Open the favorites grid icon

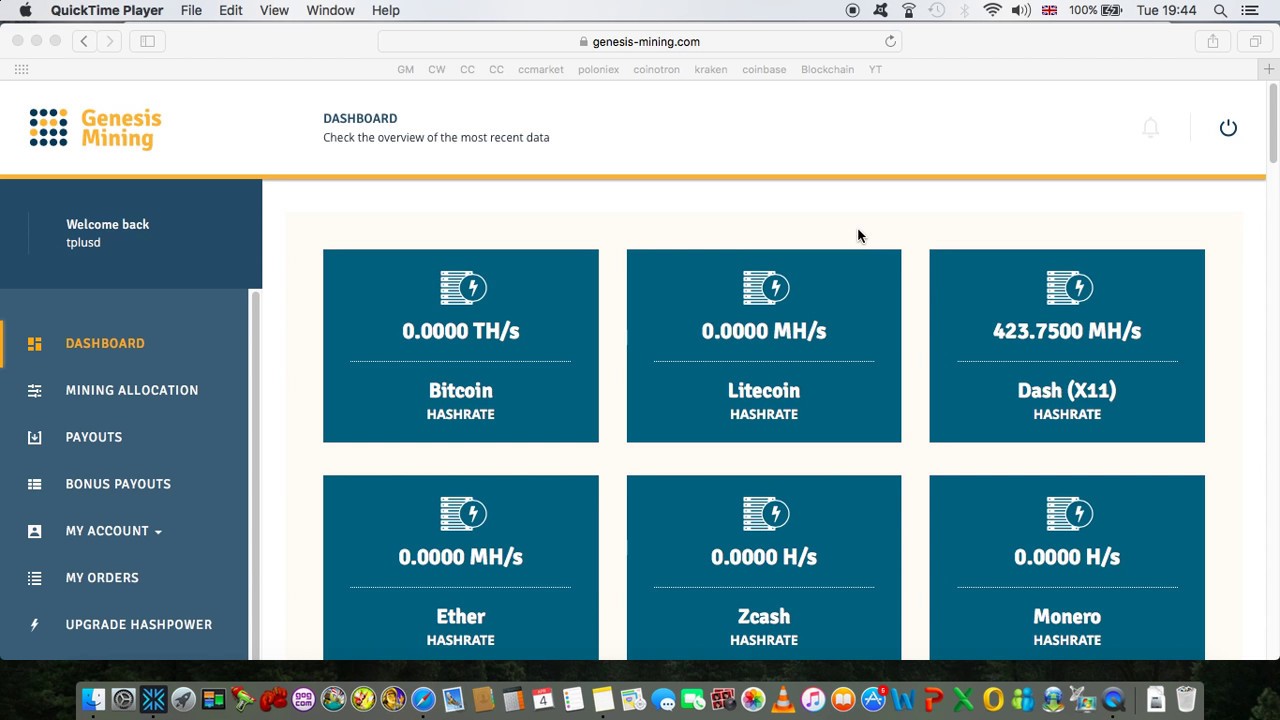pos(21,69)
